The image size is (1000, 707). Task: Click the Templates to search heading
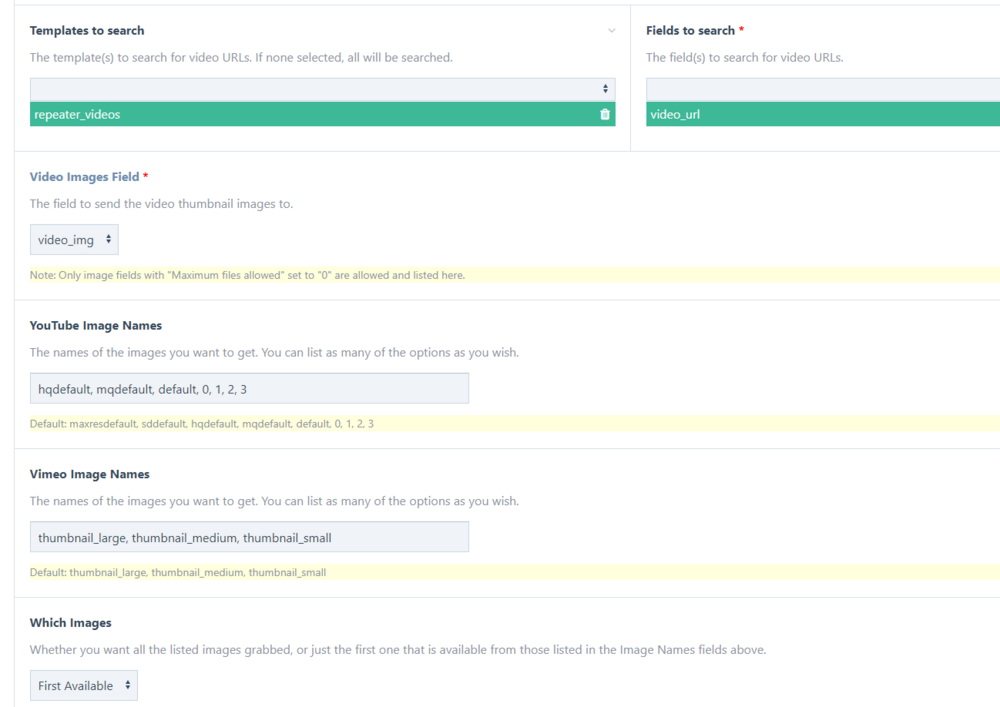[x=87, y=31]
